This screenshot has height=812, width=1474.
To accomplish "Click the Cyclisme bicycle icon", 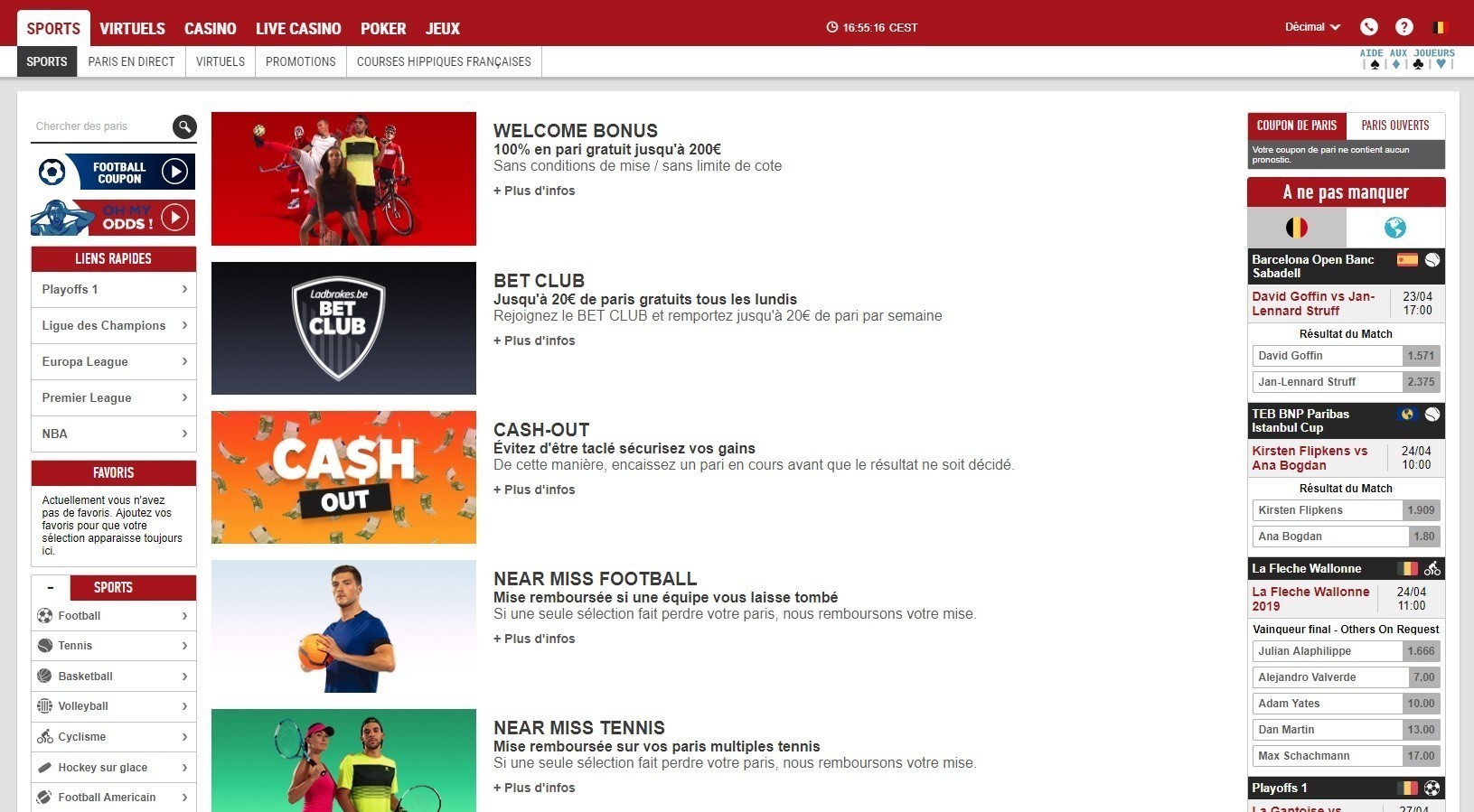I will [x=44, y=737].
